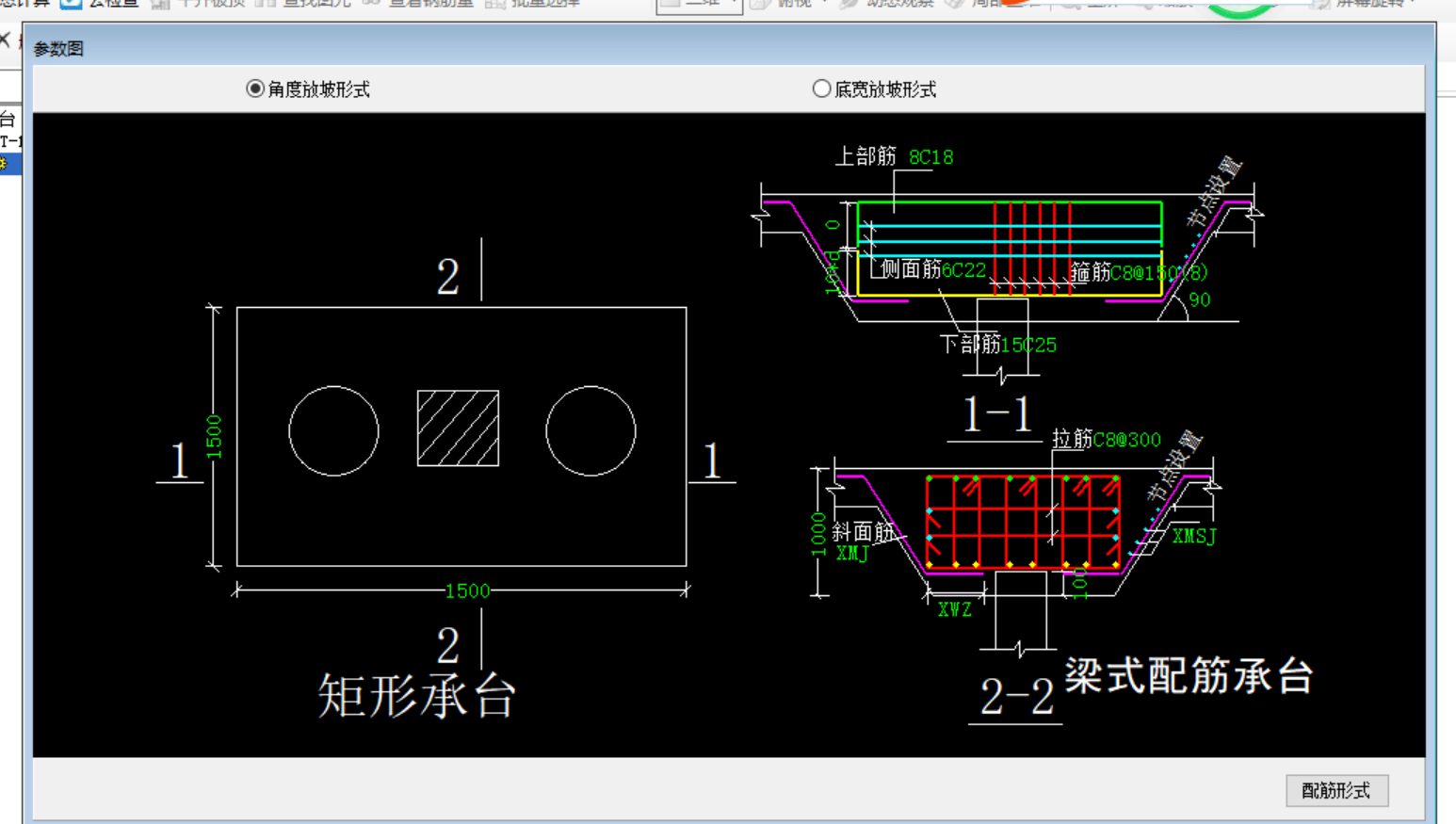1456x824 pixels.
Task: Click the vertical 1500 plan dimension
Action: tap(214, 437)
